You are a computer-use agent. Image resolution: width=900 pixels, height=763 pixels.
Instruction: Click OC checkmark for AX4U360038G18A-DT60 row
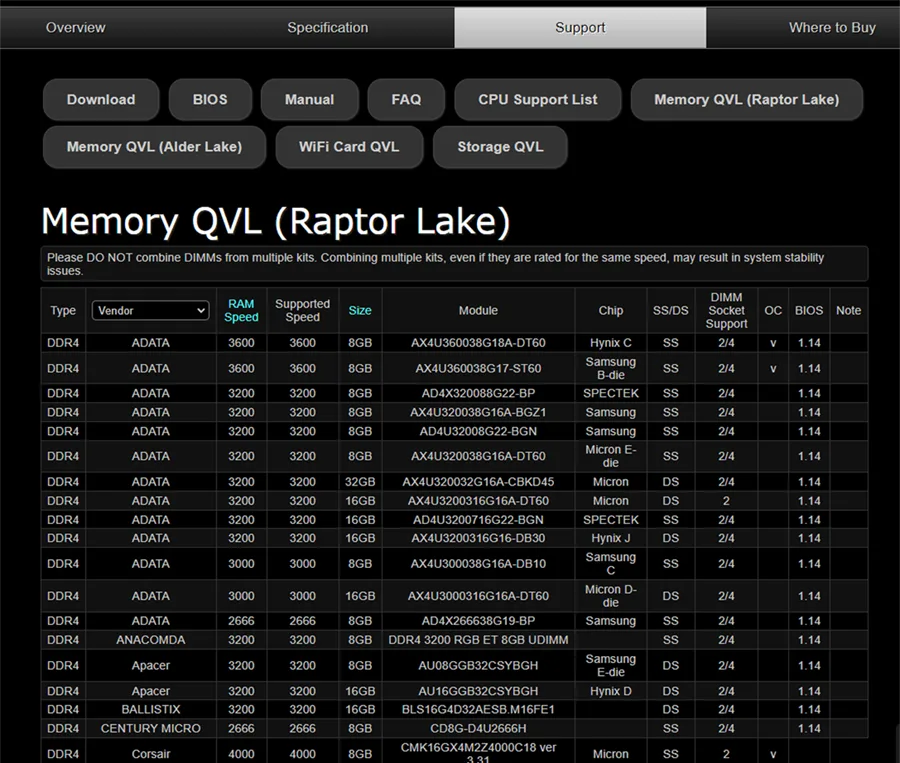773,343
